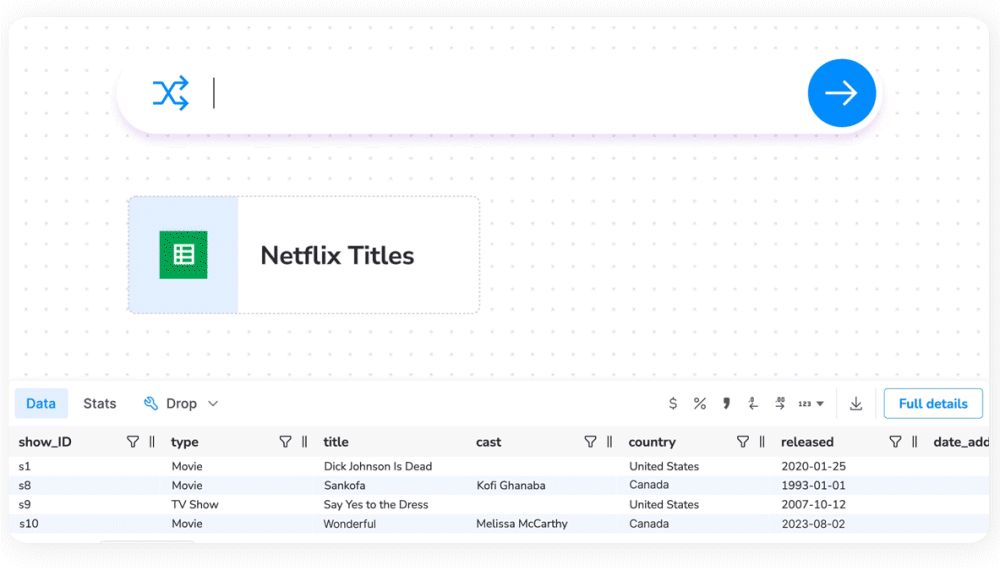Click the title Say Yes to the Dress

tap(376, 505)
